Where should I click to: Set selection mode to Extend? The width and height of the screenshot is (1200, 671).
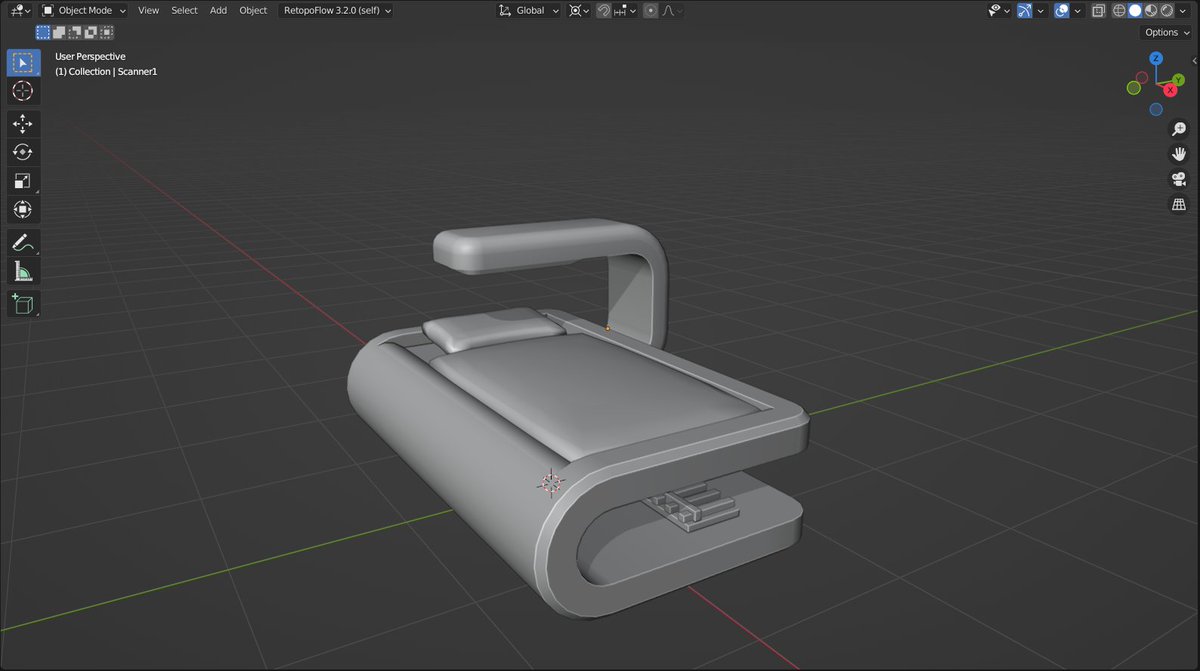coord(58,32)
